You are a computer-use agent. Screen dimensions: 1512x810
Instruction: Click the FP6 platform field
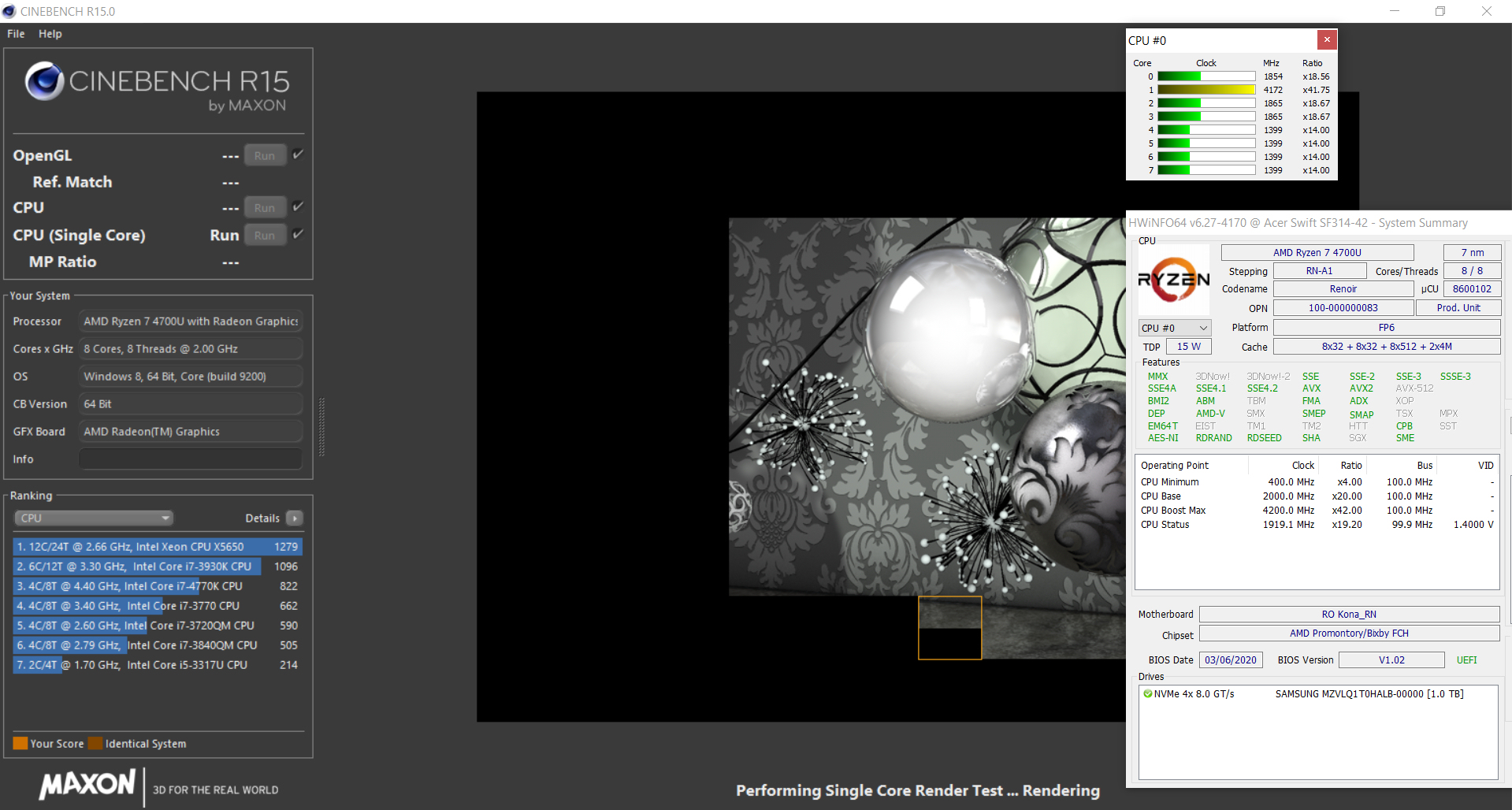click(1387, 328)
